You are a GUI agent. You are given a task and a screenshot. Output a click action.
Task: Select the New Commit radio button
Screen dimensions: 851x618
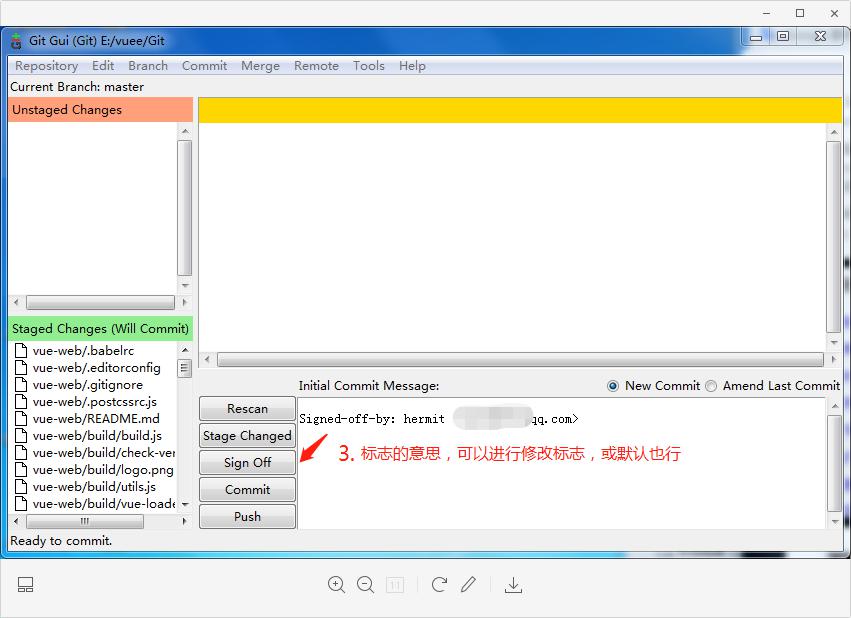click(x=613, y=386)
